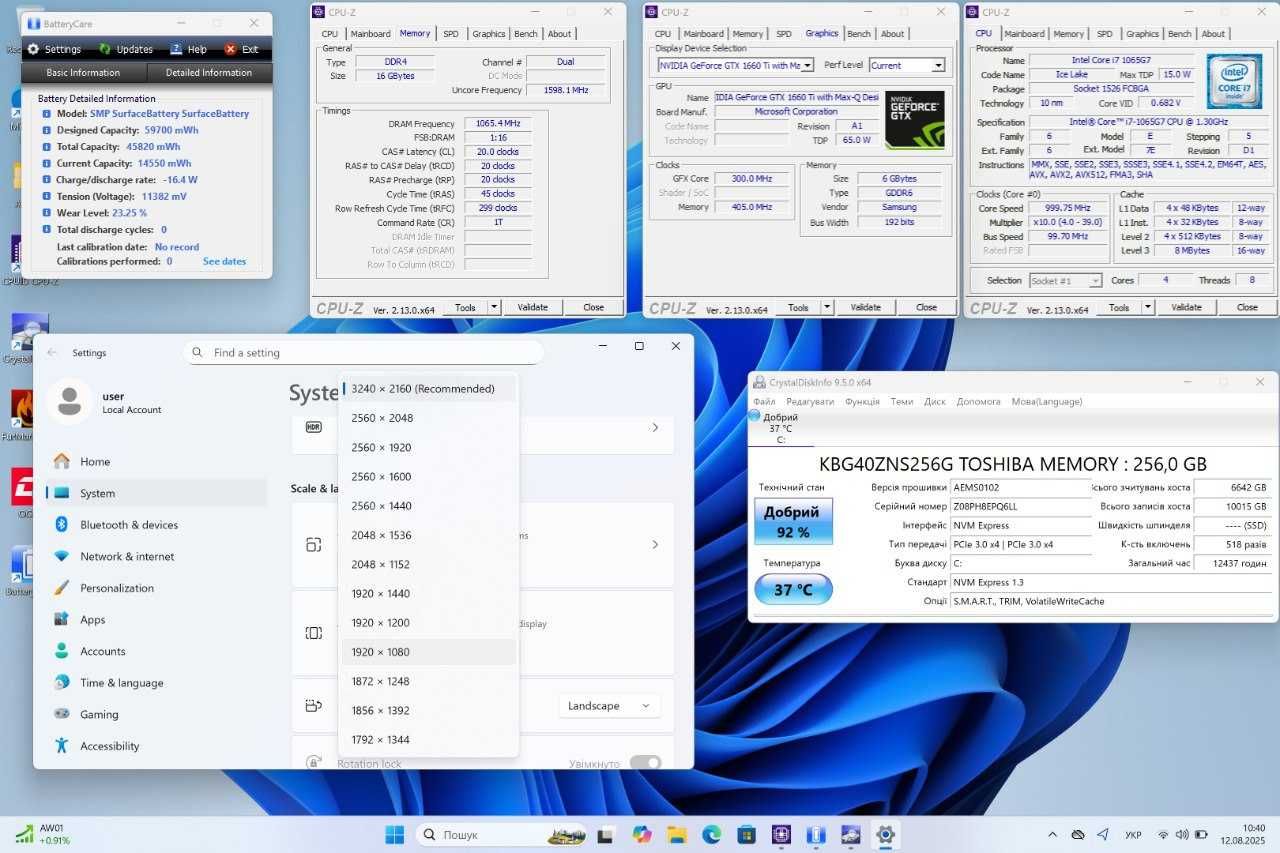1280x853 pixels.
Task: Open Bench tab in CPU-Z Graphics window
Action: (859, 33)
